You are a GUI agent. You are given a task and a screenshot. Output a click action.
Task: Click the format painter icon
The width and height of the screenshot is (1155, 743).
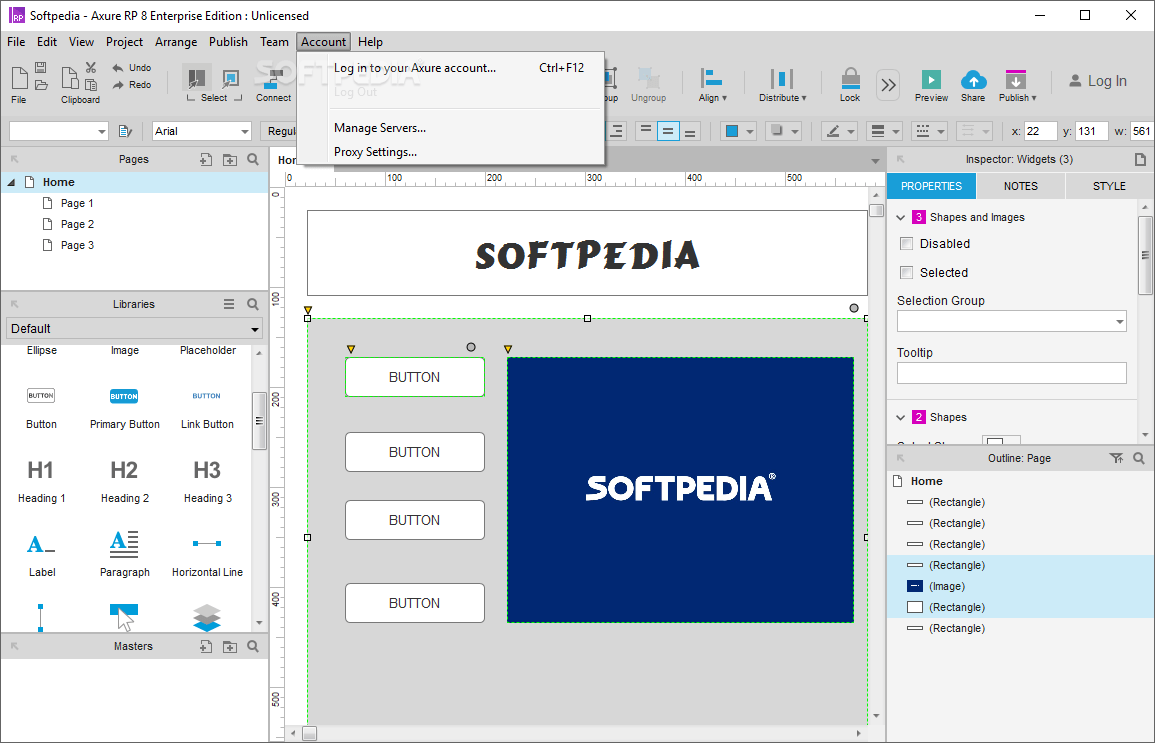(x=125, y=131)
